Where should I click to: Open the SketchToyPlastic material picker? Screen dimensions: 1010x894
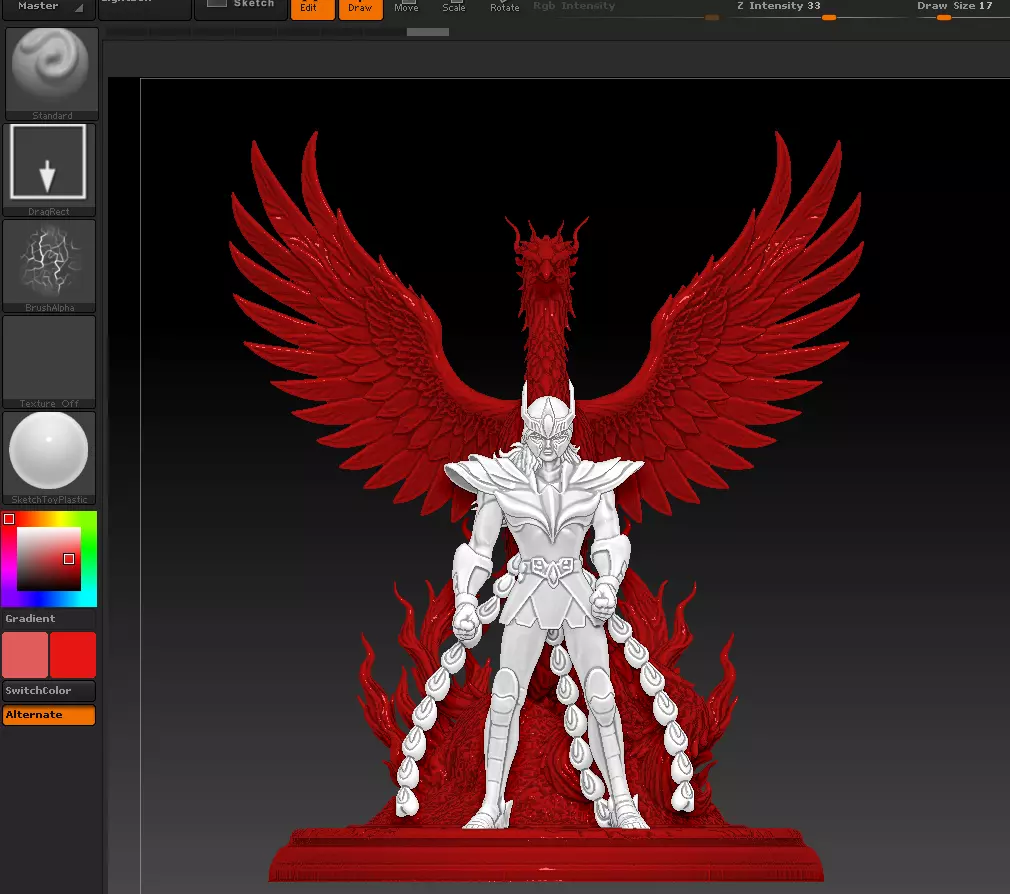tap(49, 457)
